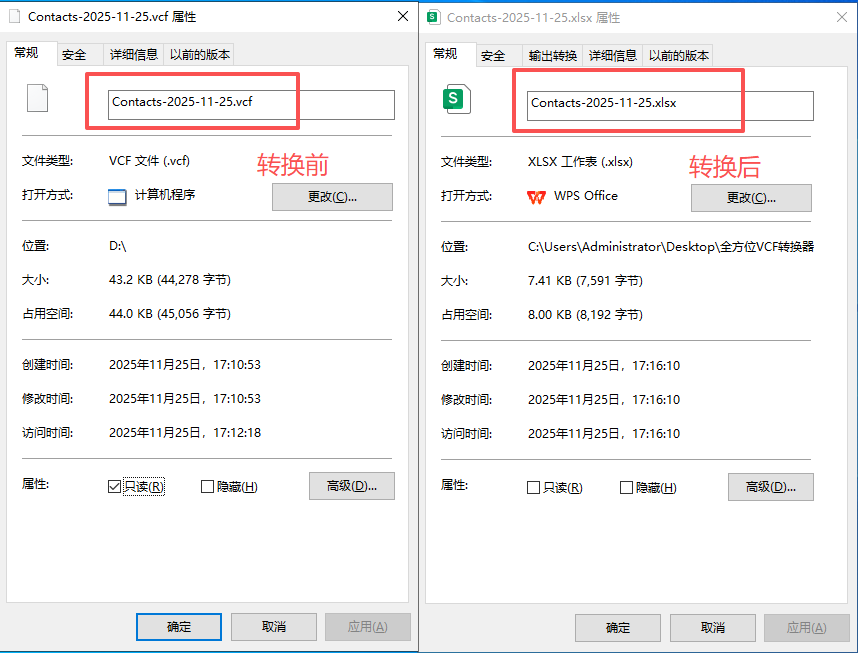
Task: Switch to 详细信息 tab in vcf properties
Action: [x=133, y=56]
